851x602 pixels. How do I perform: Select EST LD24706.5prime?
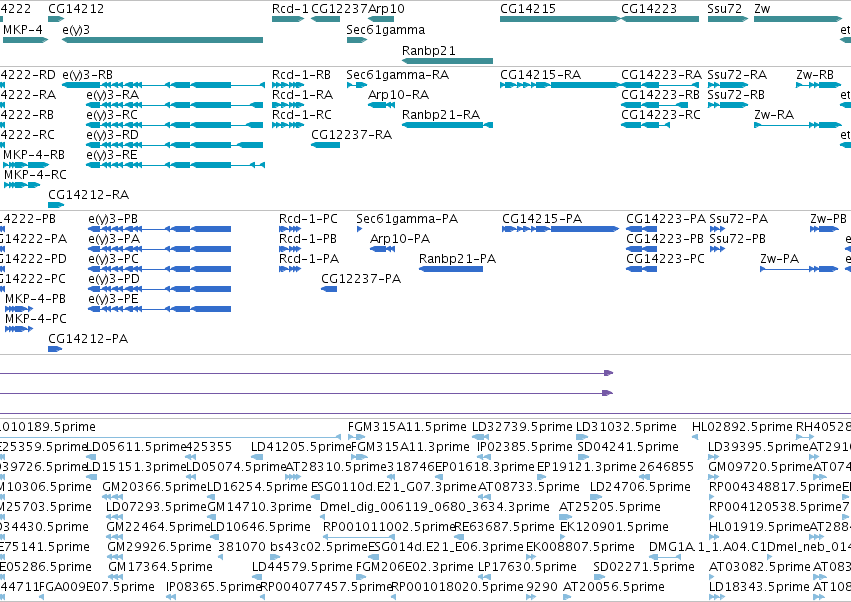[x=596, y=497]
